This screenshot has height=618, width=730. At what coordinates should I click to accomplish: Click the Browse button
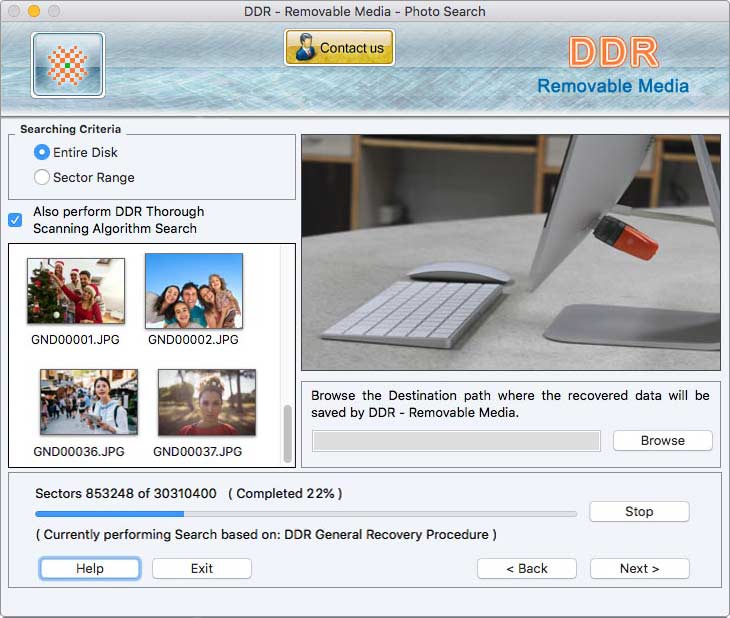pos(662,441)
